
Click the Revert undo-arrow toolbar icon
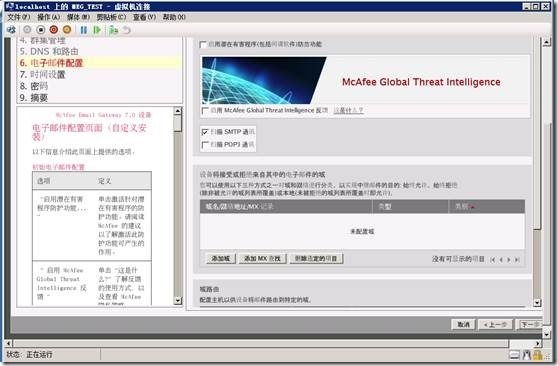pyautogui.click(x=127, y=30)
